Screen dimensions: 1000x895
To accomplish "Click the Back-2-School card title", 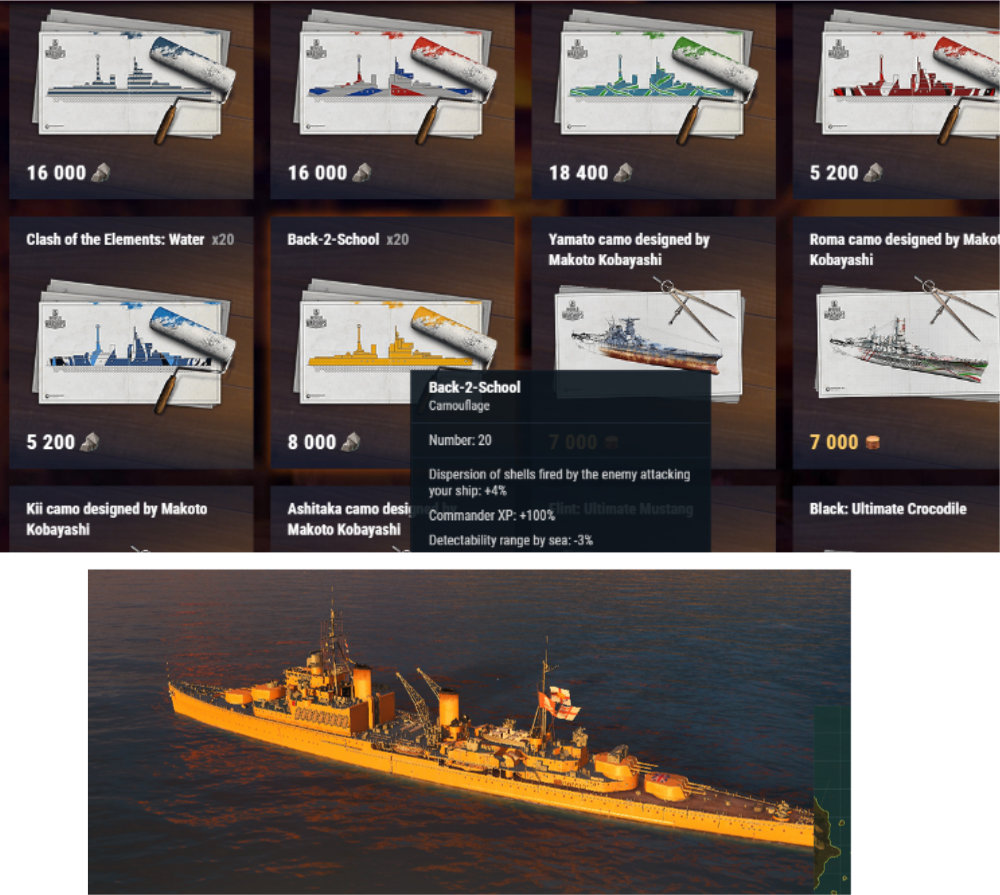I will (333, 239).
